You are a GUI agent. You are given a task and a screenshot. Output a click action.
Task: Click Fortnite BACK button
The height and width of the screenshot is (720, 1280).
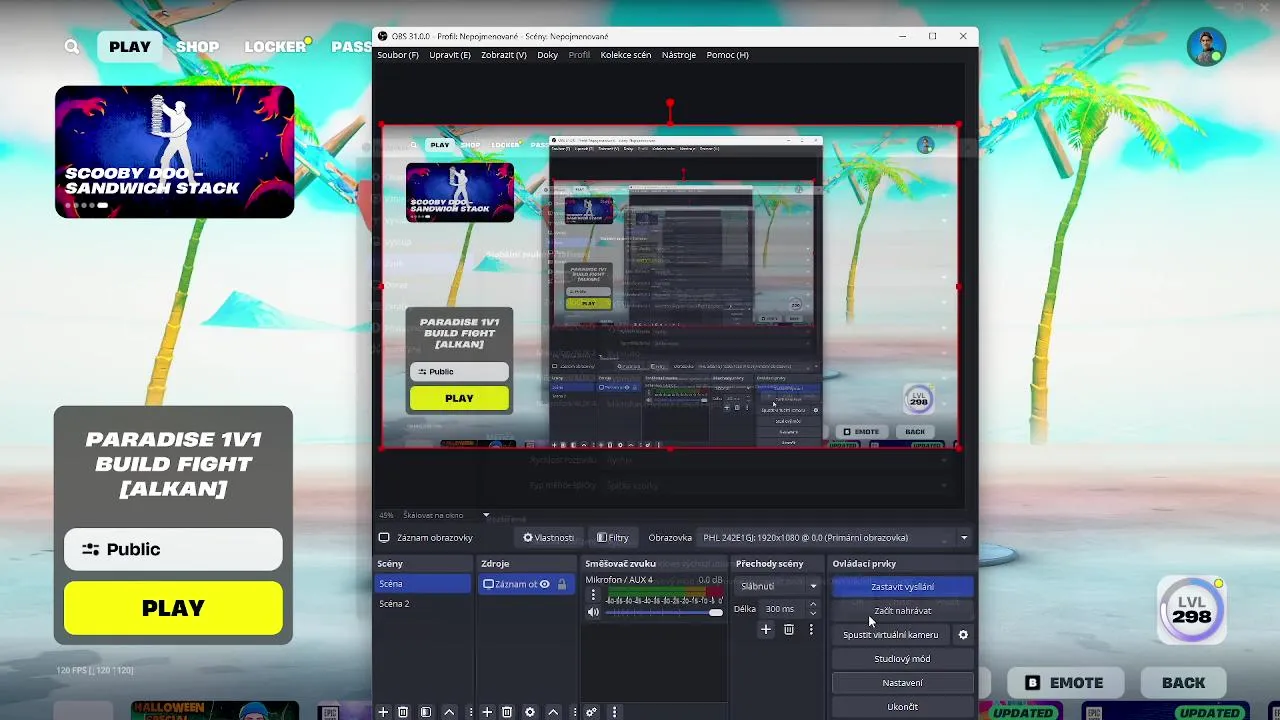click(x=1183, y=683)
